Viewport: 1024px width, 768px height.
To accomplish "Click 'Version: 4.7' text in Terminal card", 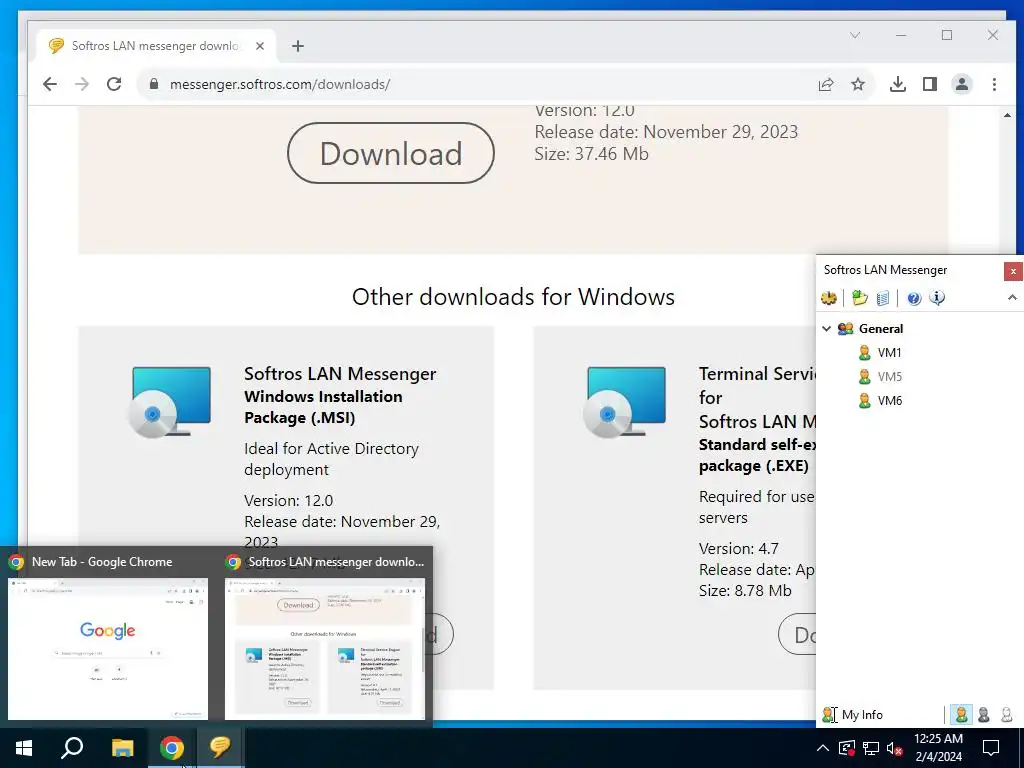I will (739, 549).
